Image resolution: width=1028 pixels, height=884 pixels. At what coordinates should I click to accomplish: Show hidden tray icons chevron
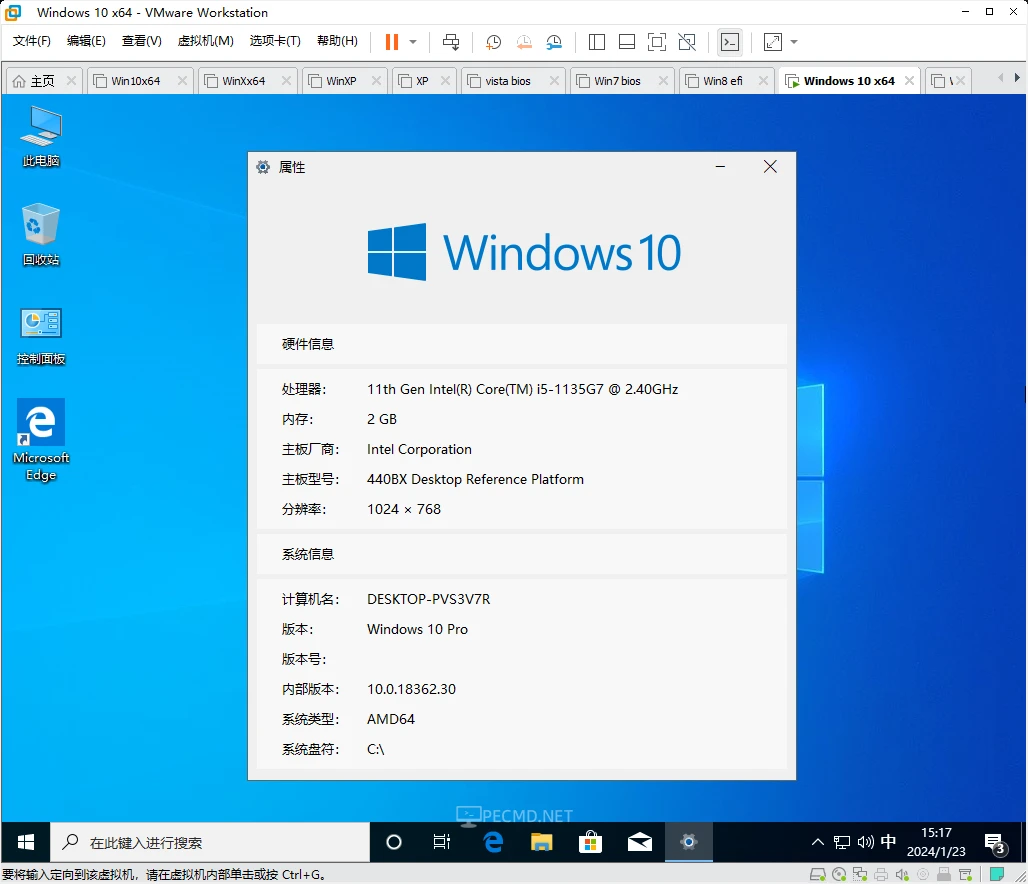pos(818,842)
